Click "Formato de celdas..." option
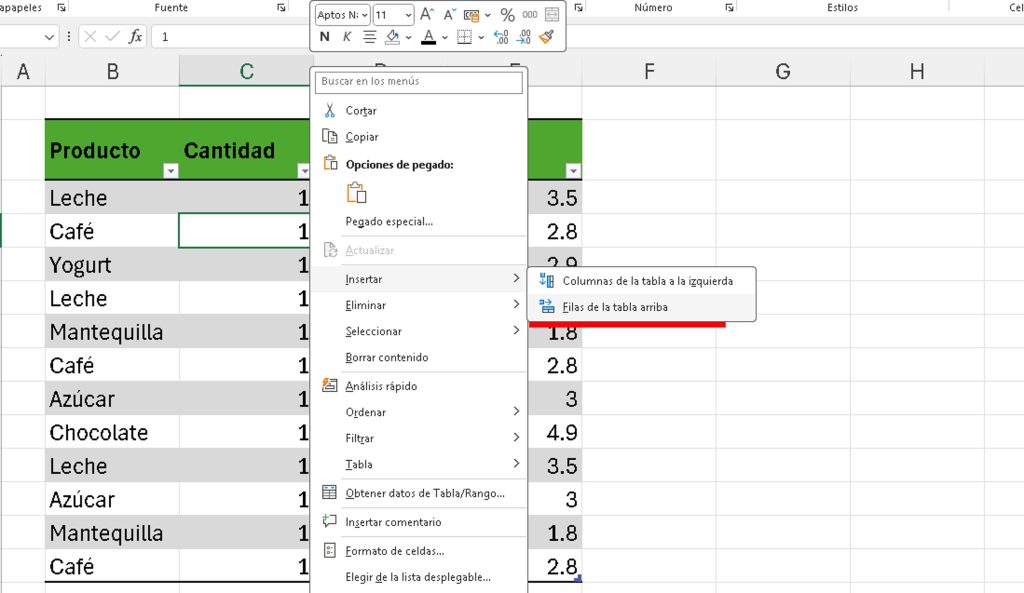1024x593 pixels. pyautogui.click(x=394, y=551)
